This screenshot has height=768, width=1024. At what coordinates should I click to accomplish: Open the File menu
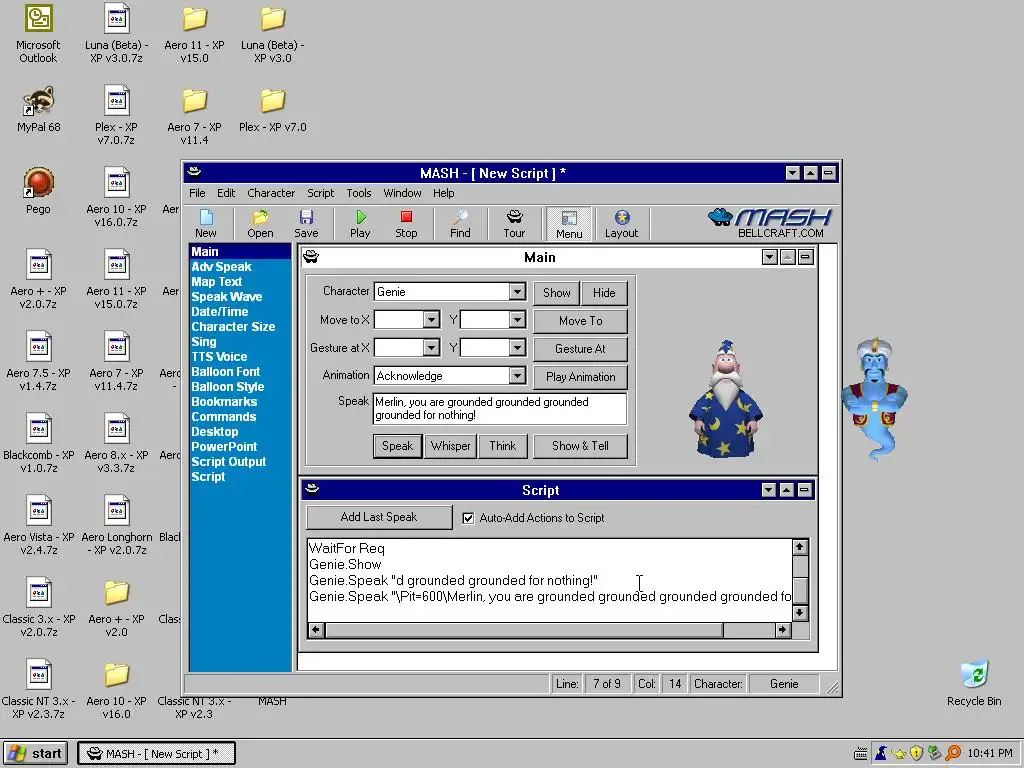tap(197, 193)
